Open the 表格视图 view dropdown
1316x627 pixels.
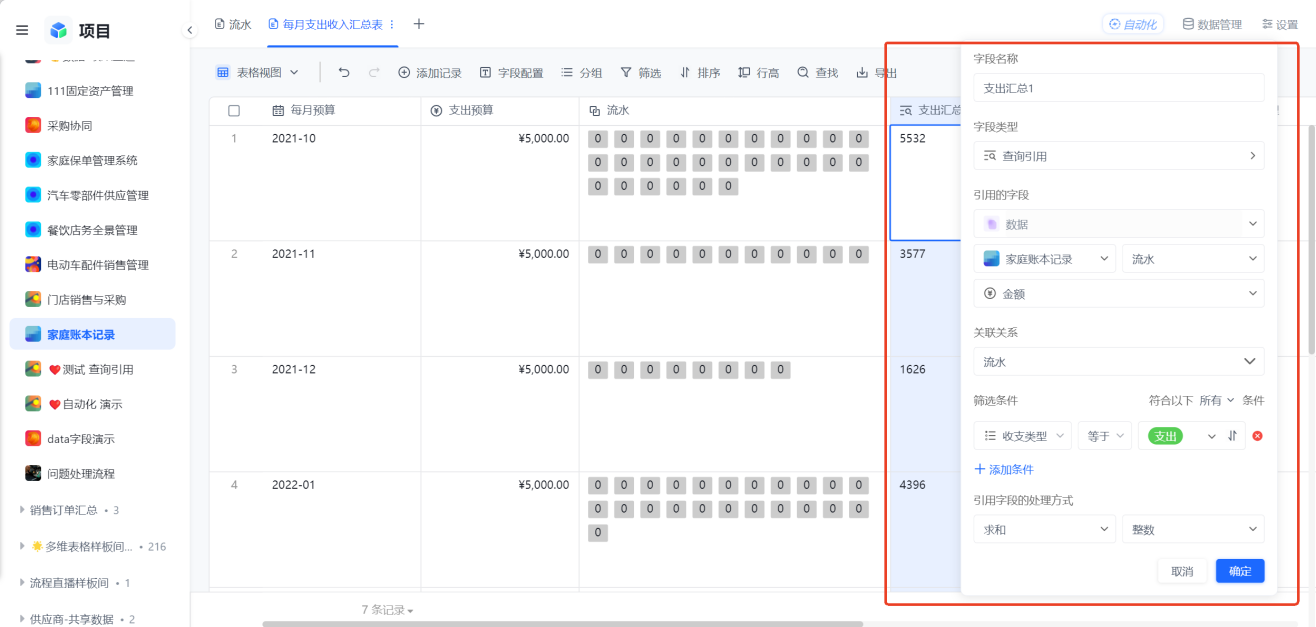tap(258, 73)
